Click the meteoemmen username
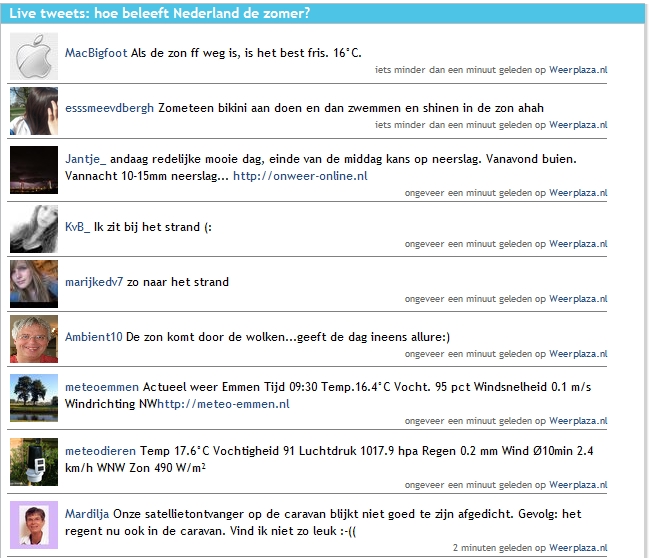The width and height of the screenshot is (649, 558). tap(102, 387)
